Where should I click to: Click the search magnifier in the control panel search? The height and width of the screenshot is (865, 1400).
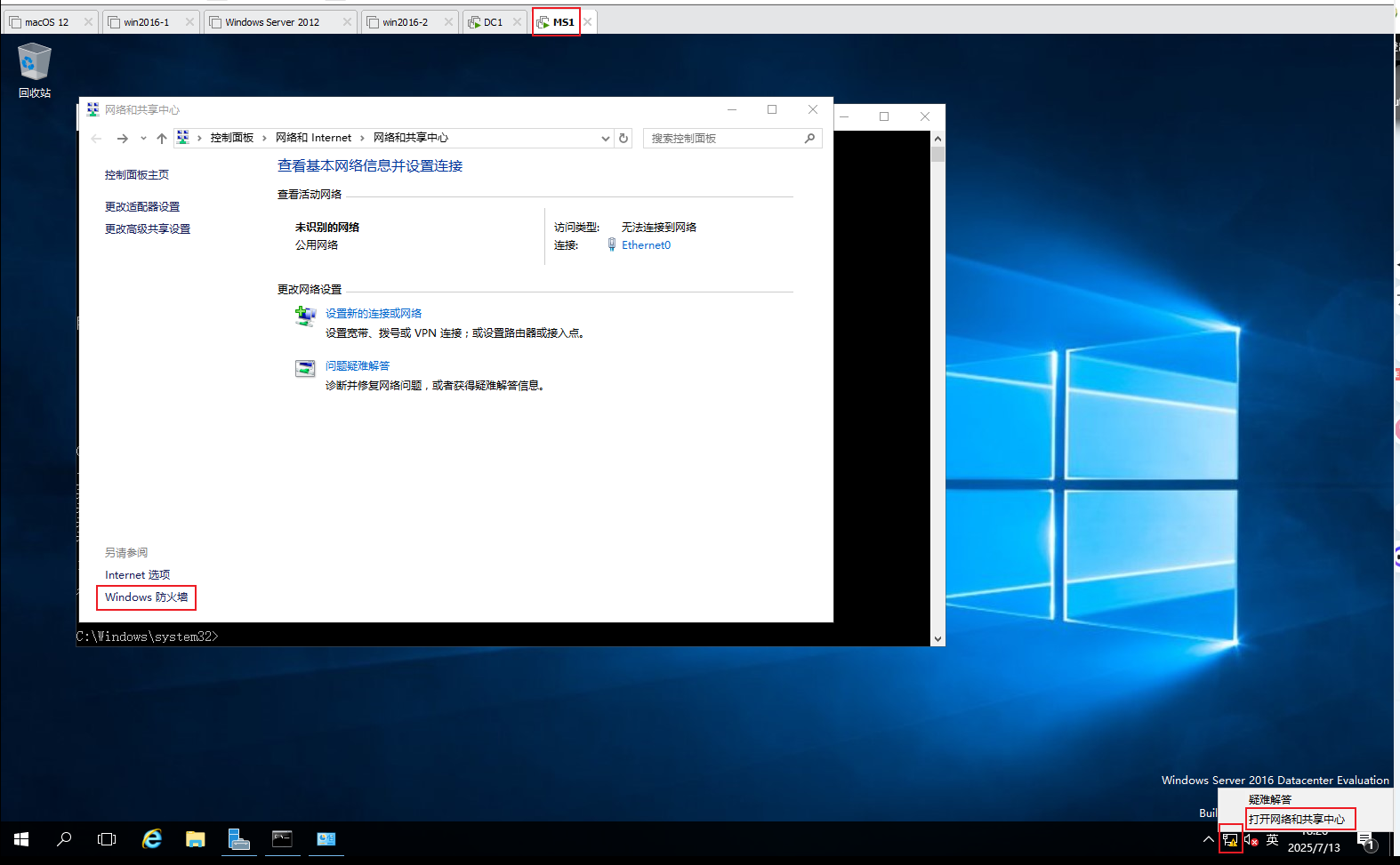point(809,138)
